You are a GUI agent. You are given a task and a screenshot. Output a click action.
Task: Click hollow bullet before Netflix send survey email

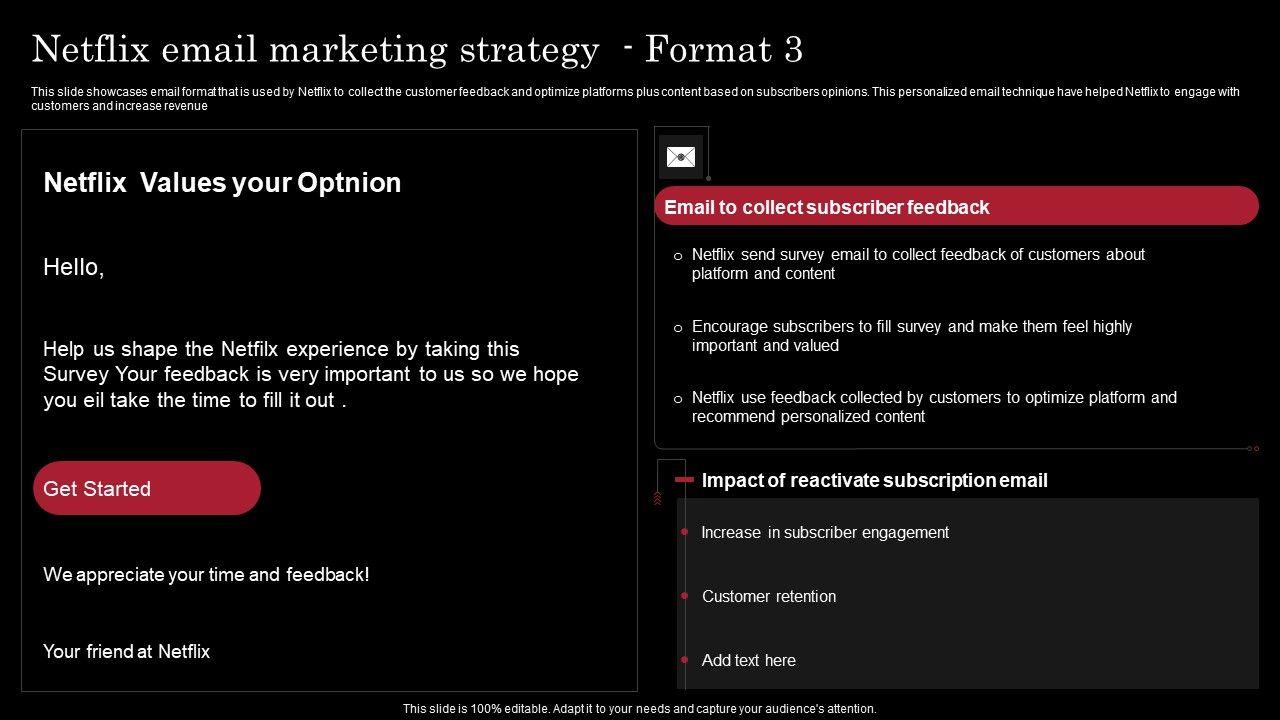(678, 256)
